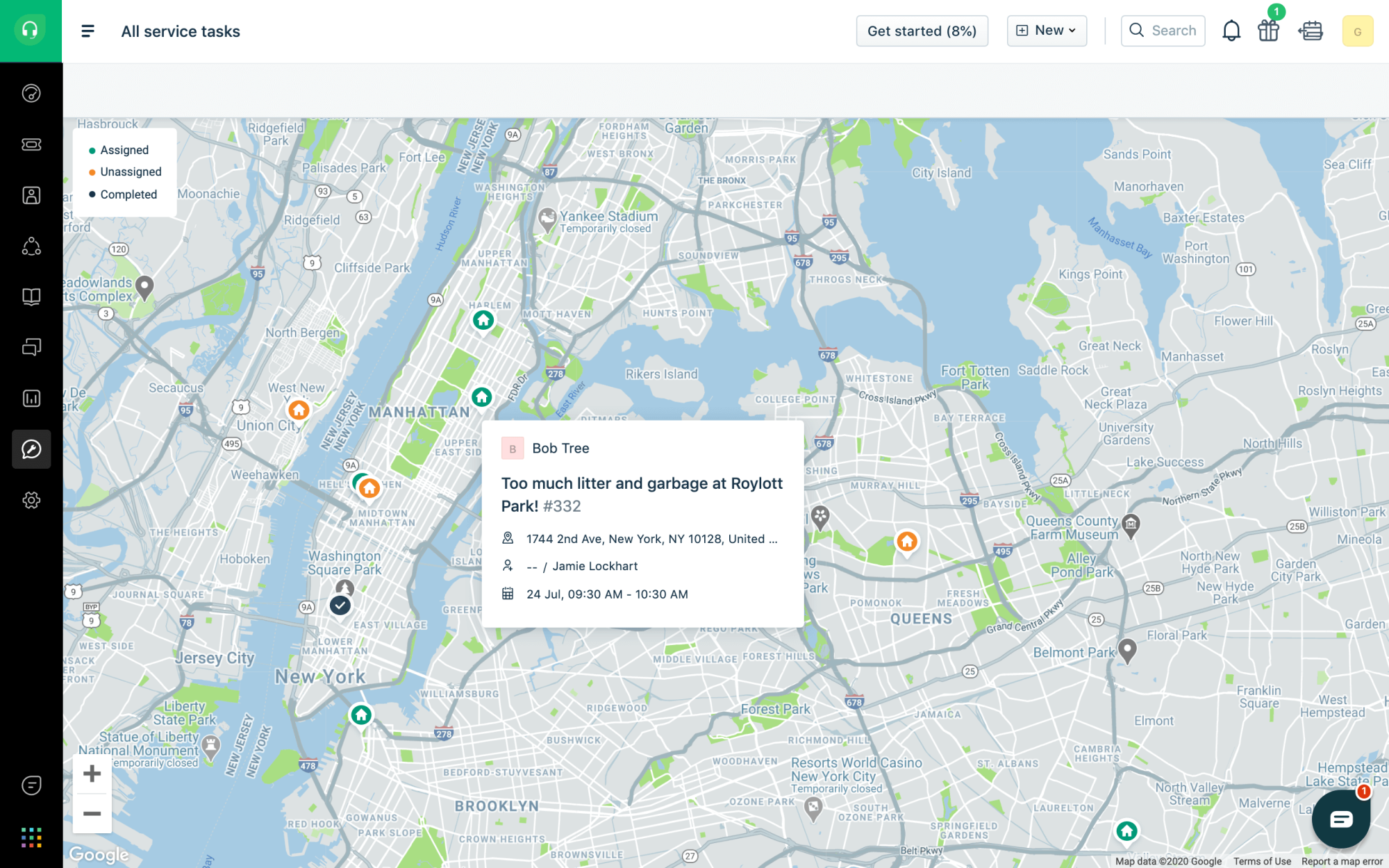This screenshot has height=868, width=1389.
Task: Open the Dashboard sidebar icon
Action: (x=31, y=93)
